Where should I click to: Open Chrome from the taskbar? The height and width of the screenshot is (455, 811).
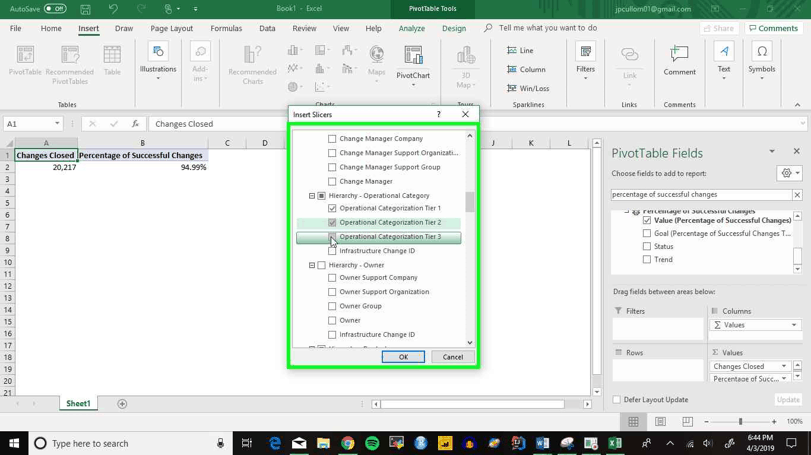pos(348,443)
